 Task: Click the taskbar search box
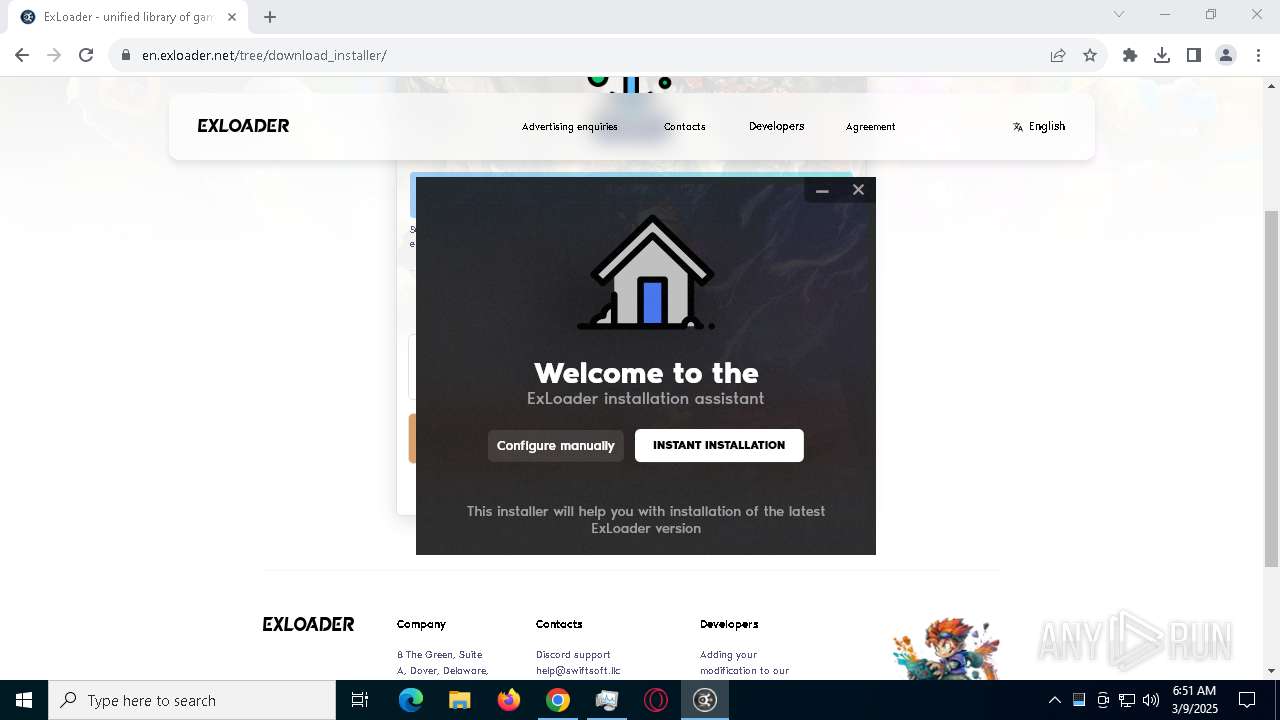192,700
